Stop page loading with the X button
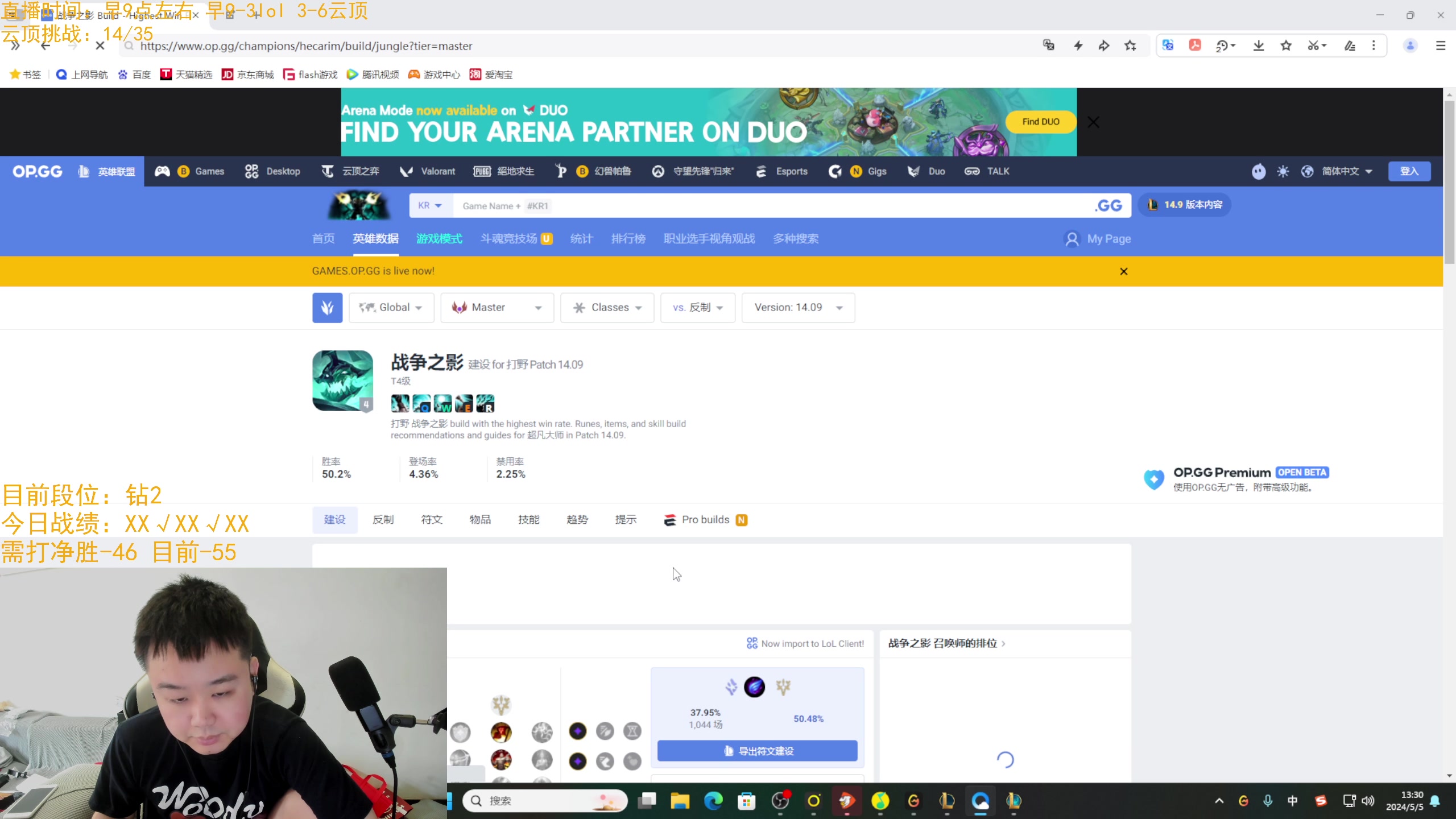This screenshot has width=1456, height=819. coord(100,45)
